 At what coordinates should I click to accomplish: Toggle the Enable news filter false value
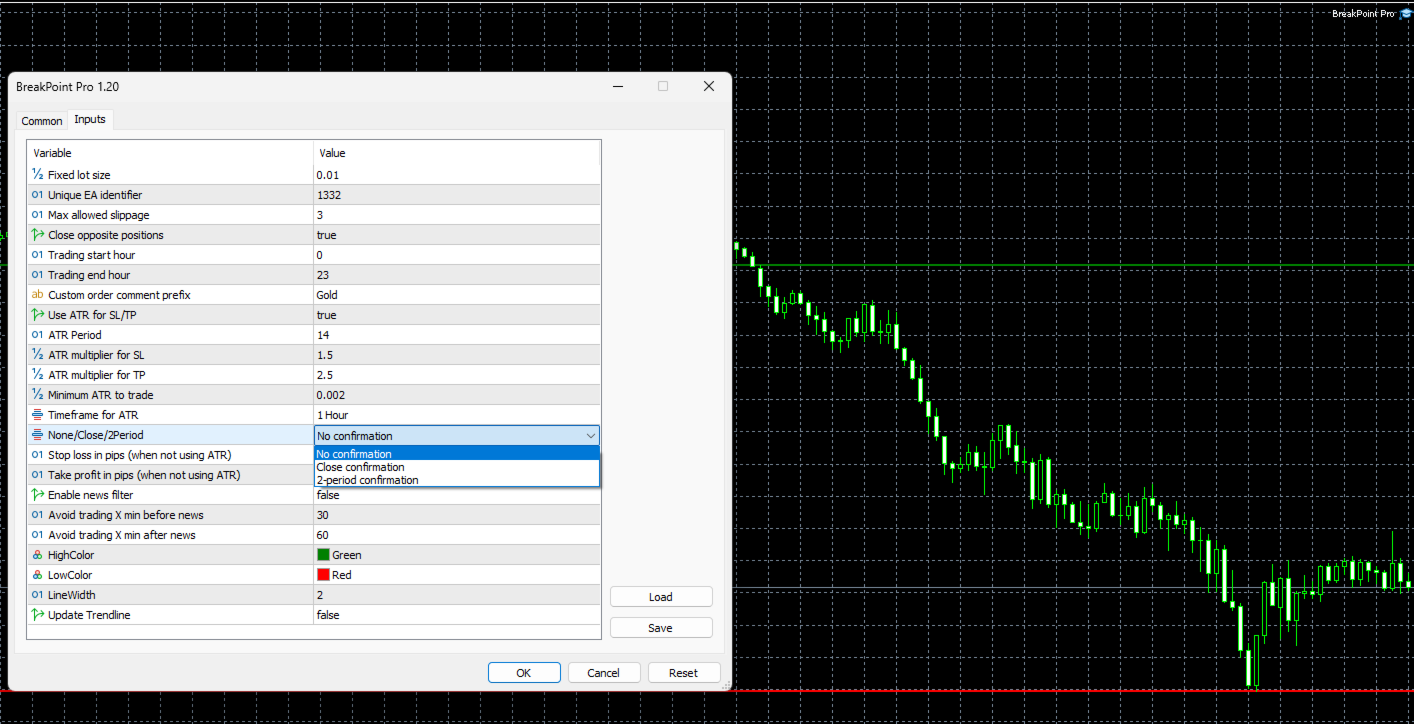457,495
